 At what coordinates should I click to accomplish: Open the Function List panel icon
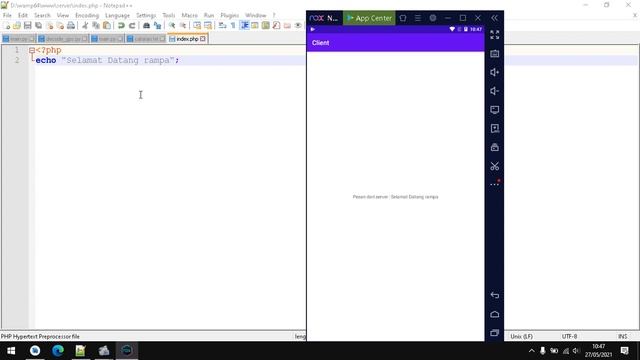276,26
